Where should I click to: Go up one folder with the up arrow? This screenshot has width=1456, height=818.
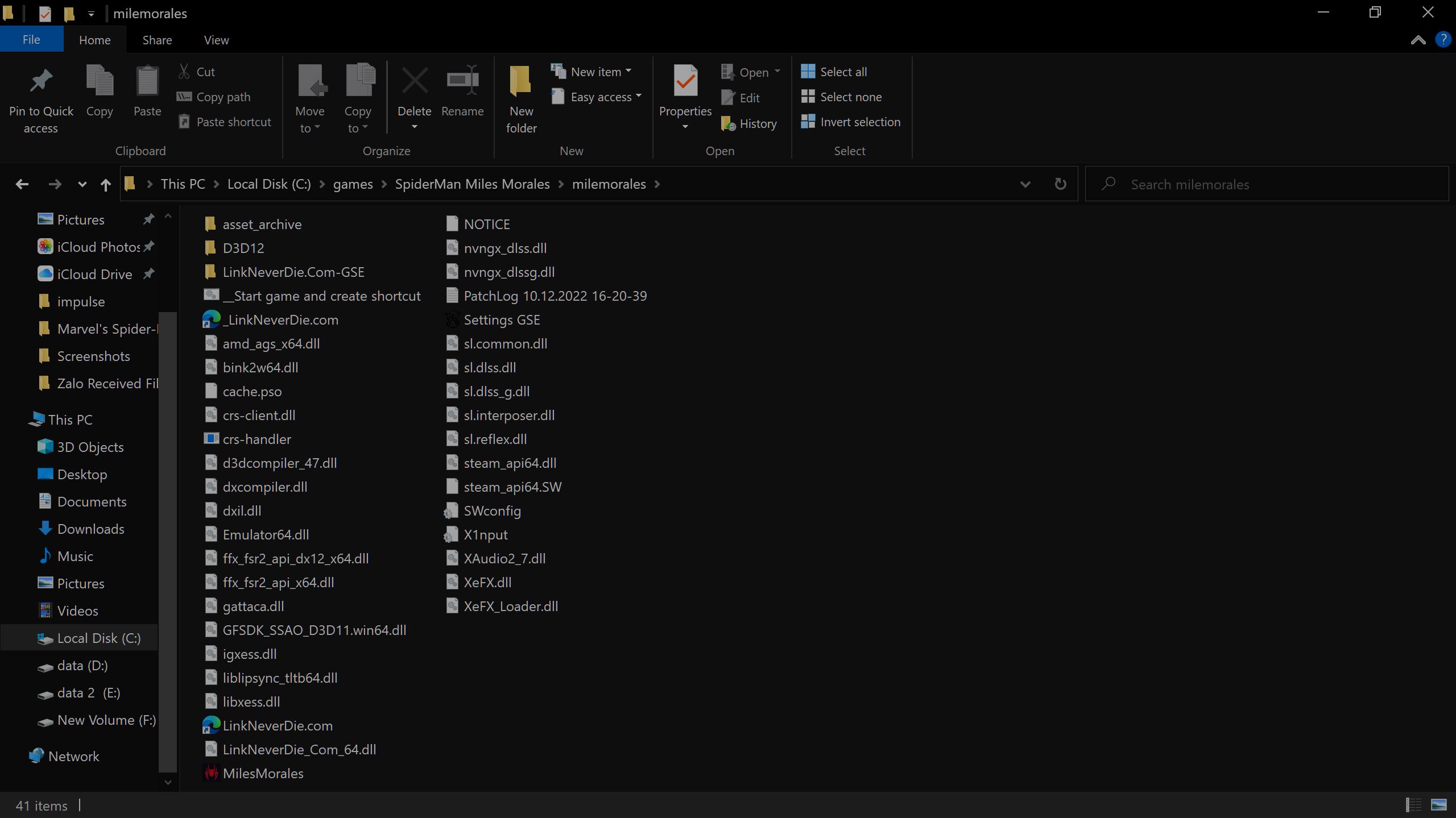(106, 184)
